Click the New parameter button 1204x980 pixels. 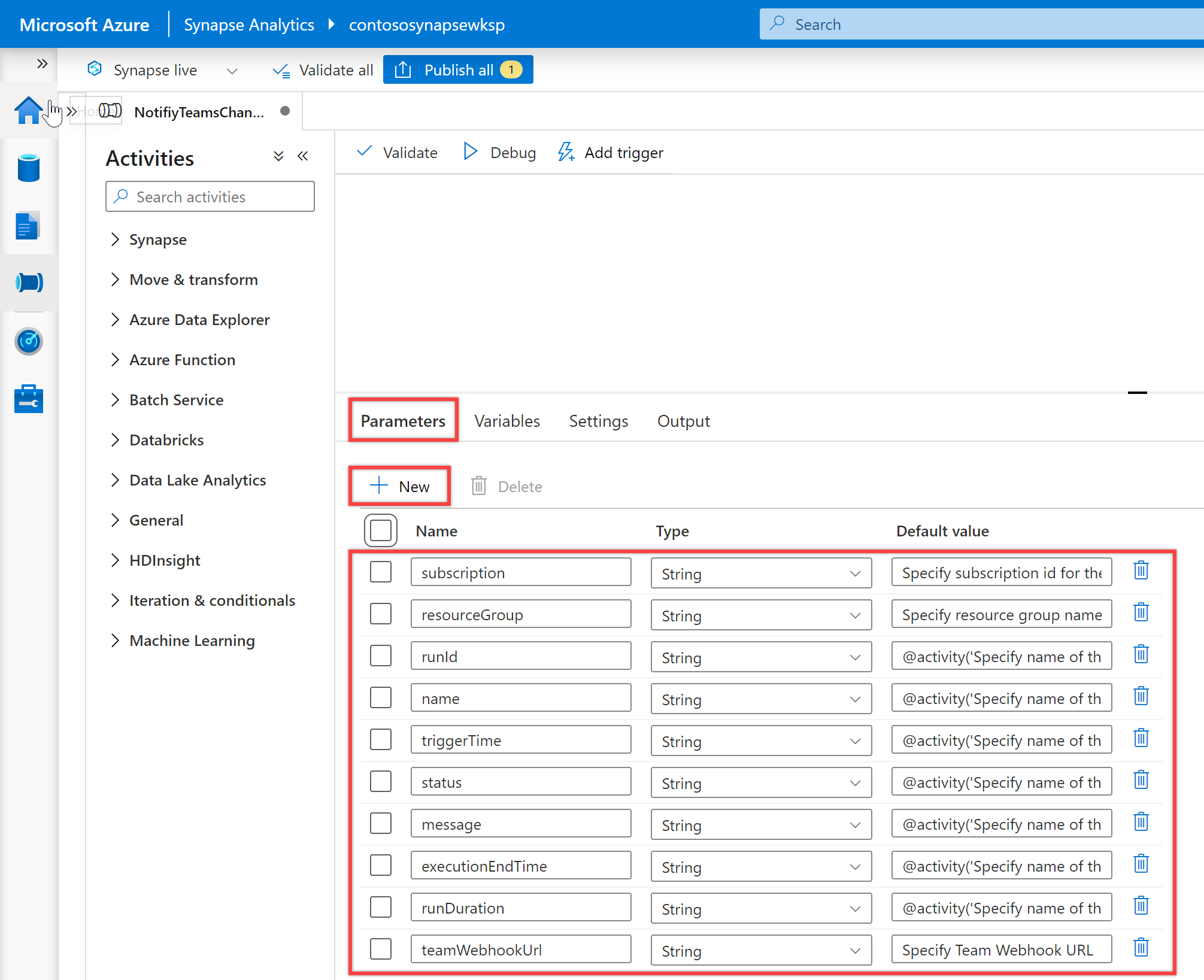tap(400, 486)
